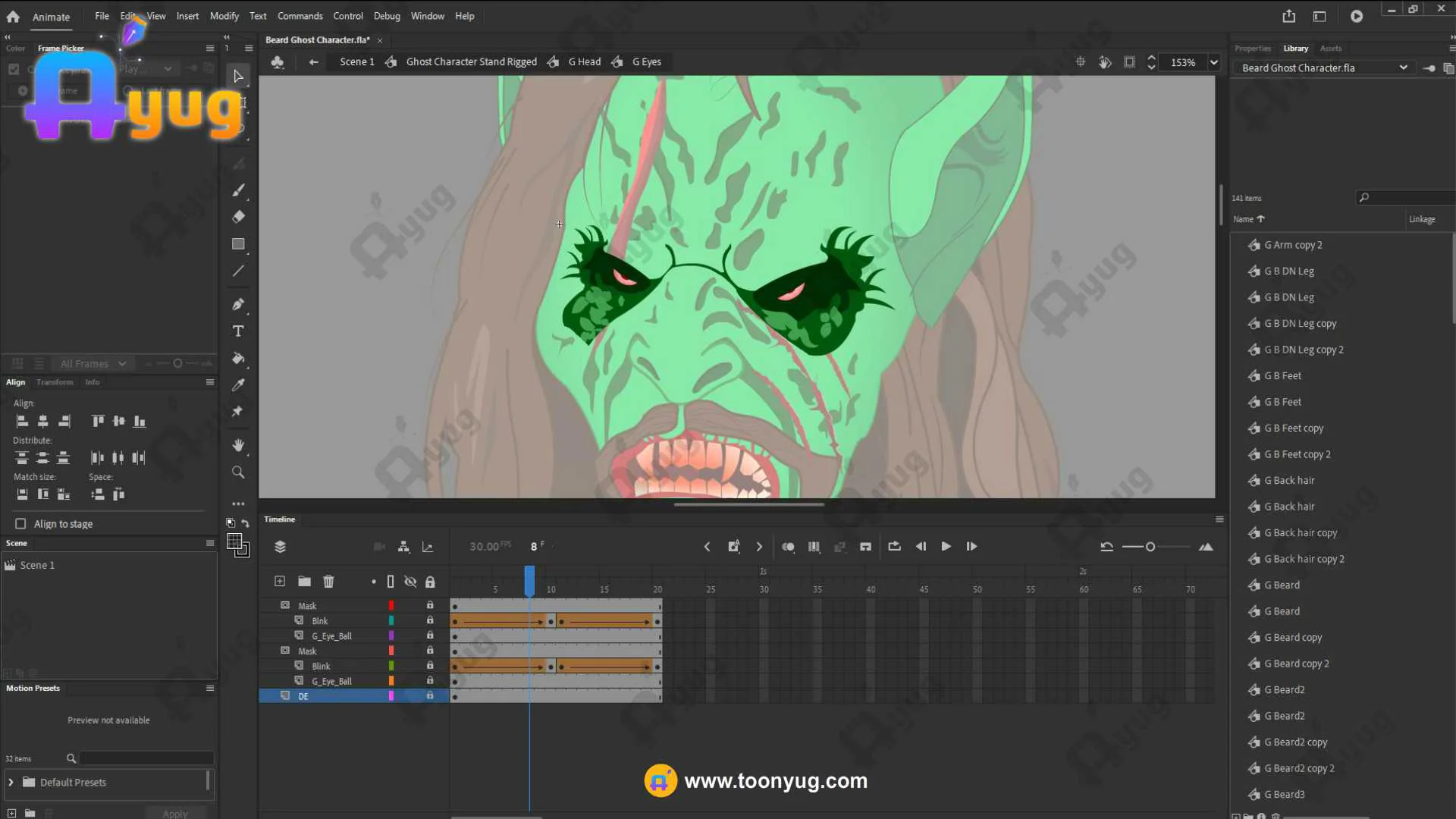Image resolution: width=1456 pixels, height=819 pixels.
Task: Select the Zoom tool
Action: (x=238, y=472)
